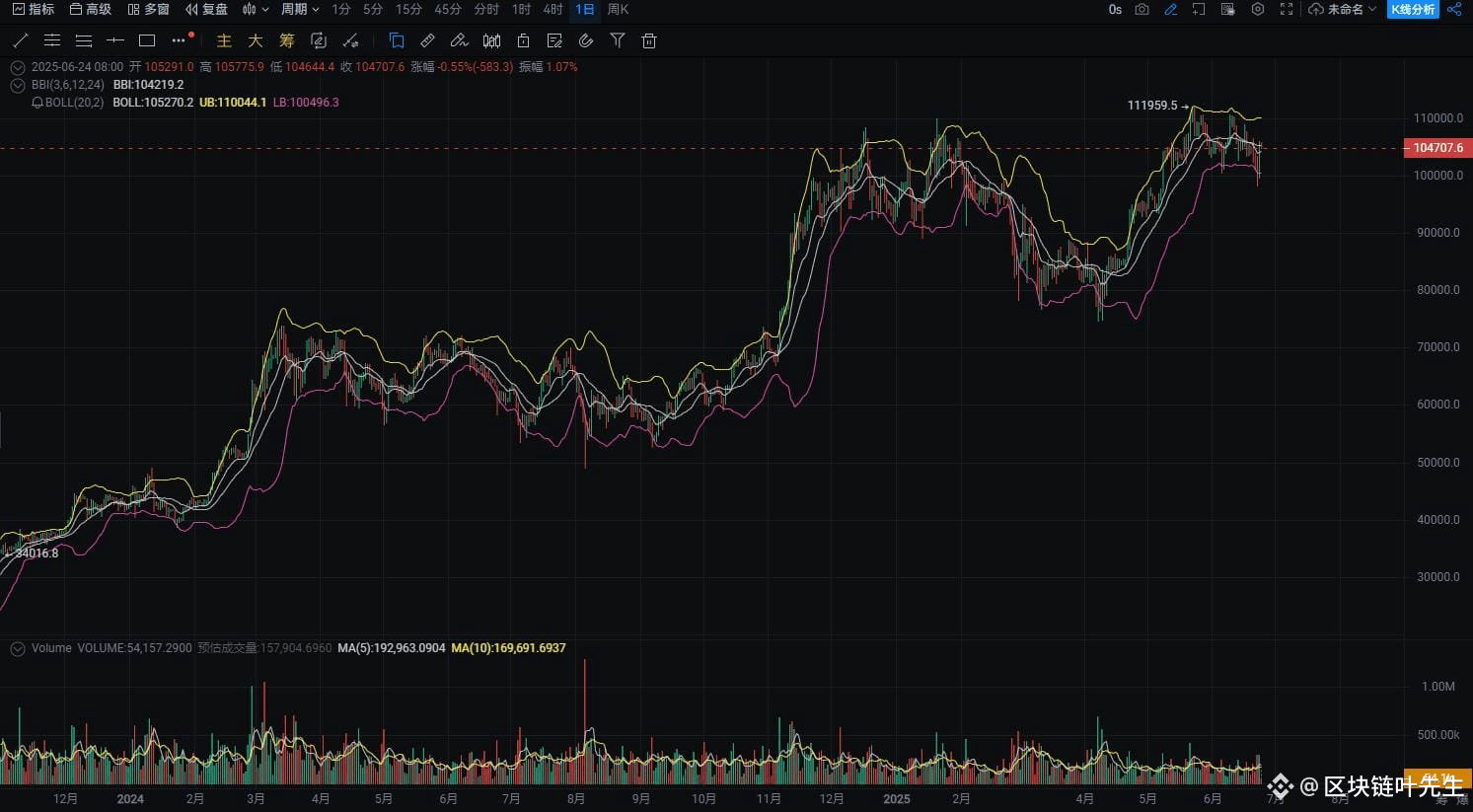Click the note edit icon

pyautogui.click(x=554, y=40)
